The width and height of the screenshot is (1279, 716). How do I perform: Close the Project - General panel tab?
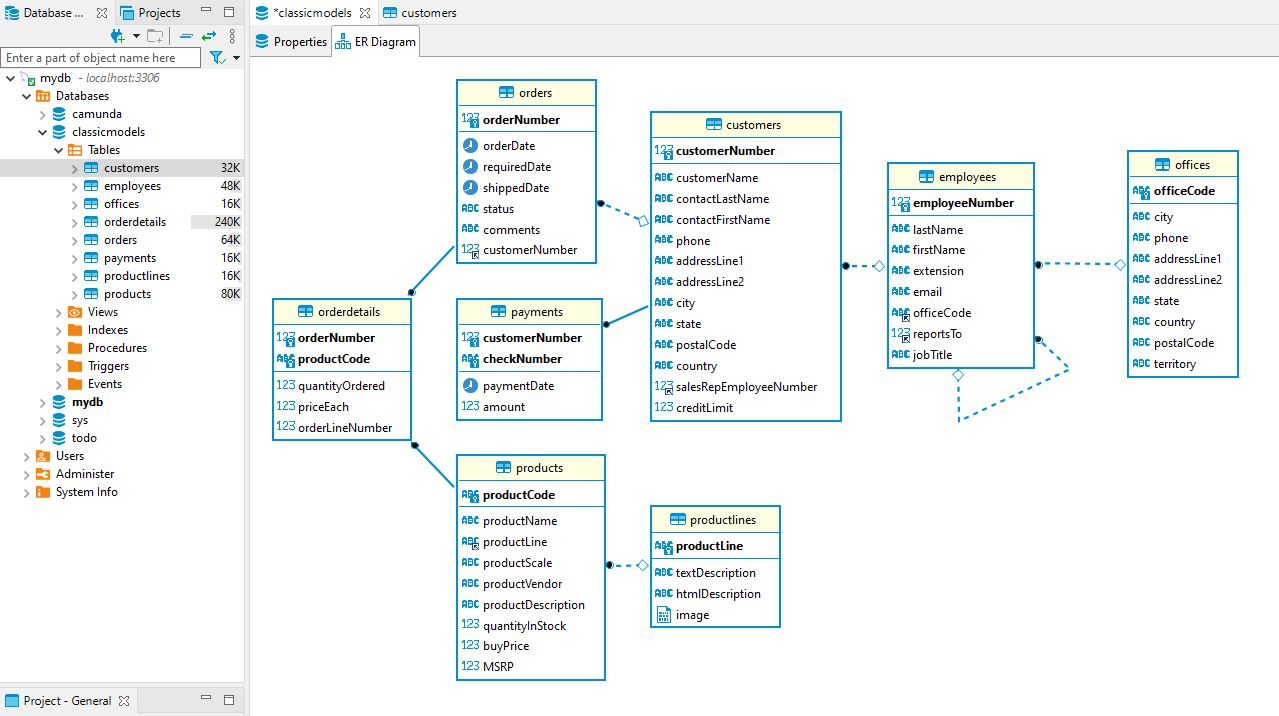(x=124, y=701)
